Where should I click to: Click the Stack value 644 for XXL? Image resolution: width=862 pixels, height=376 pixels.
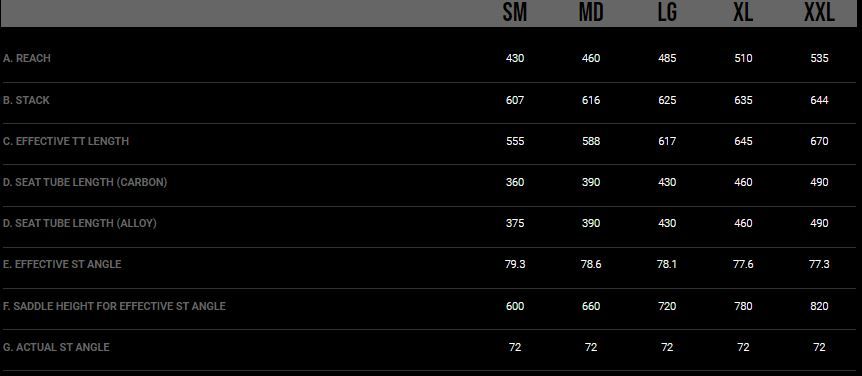click(819, 100)
